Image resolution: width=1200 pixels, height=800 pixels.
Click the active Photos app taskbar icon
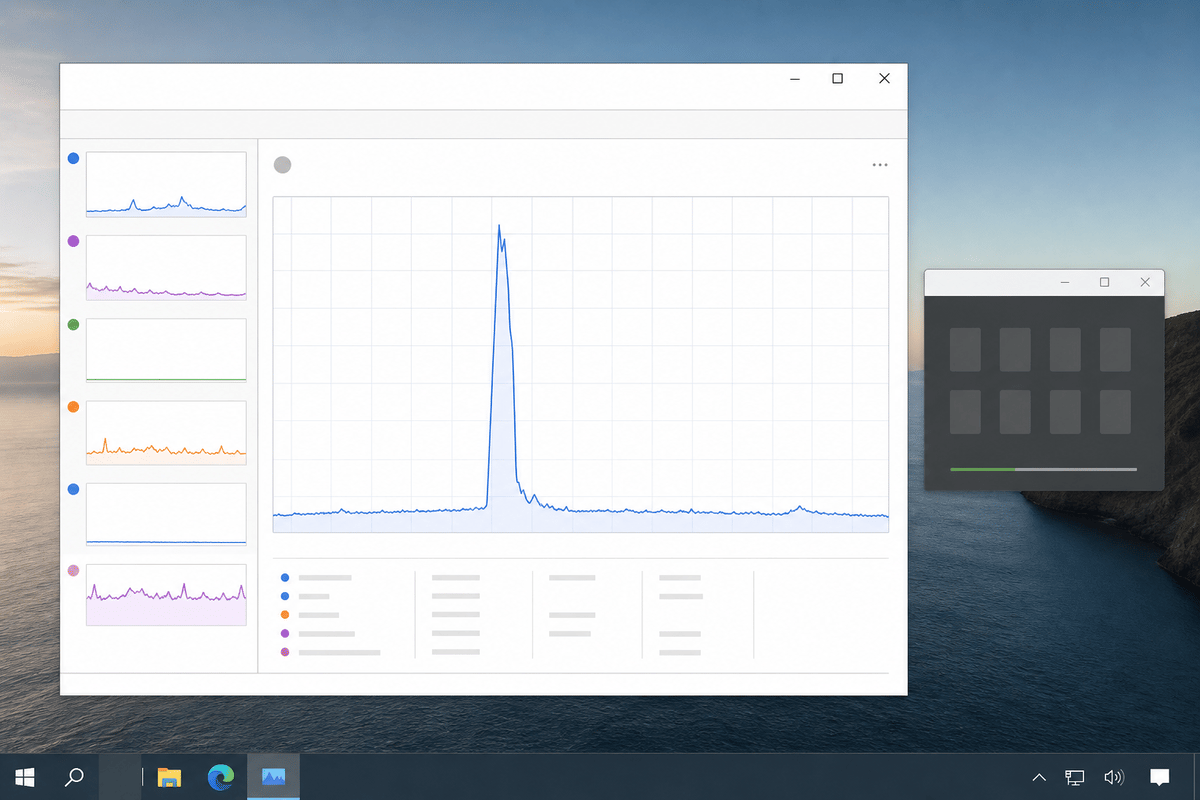click(x=273, y=777)
